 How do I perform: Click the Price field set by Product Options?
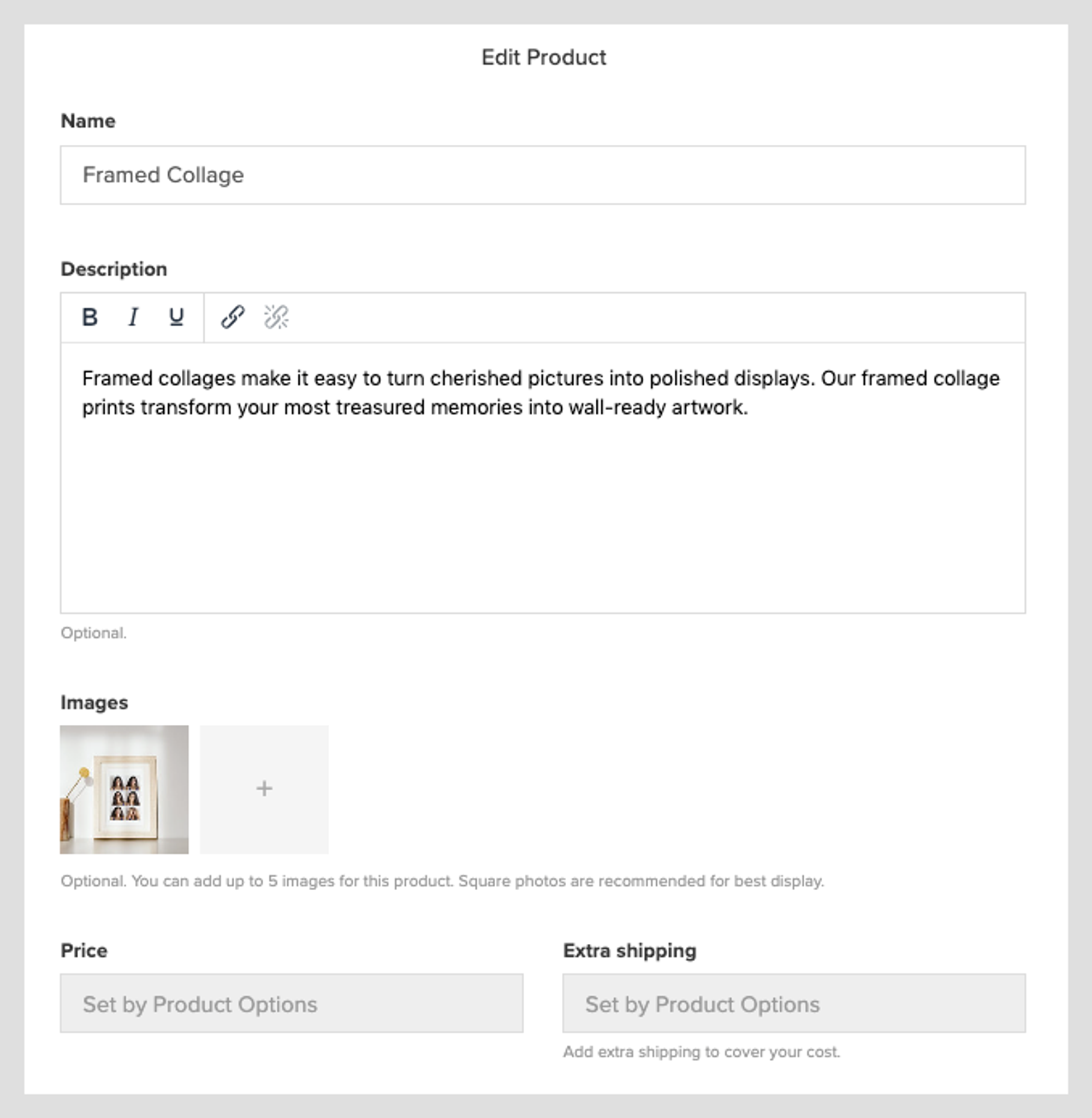[x=292, y=1004]
